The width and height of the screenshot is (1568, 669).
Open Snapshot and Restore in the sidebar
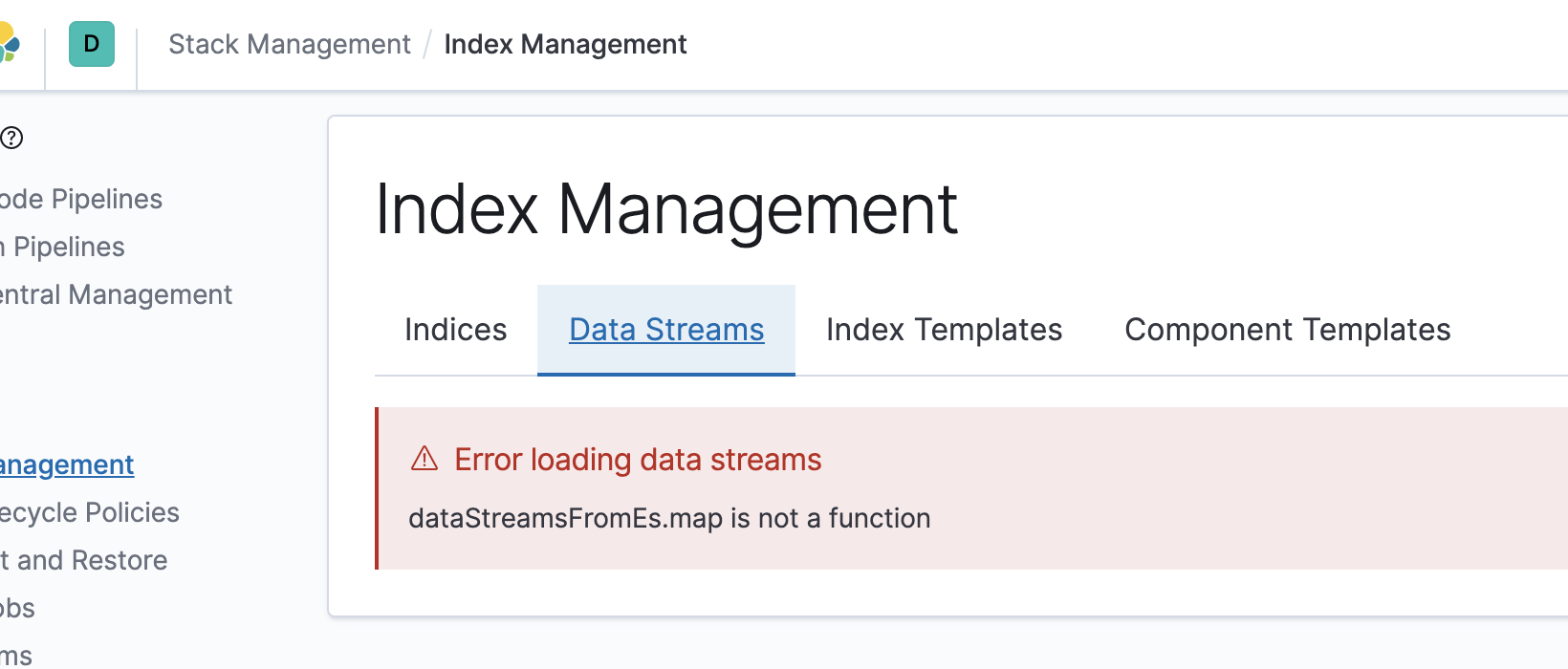point(83,560)
